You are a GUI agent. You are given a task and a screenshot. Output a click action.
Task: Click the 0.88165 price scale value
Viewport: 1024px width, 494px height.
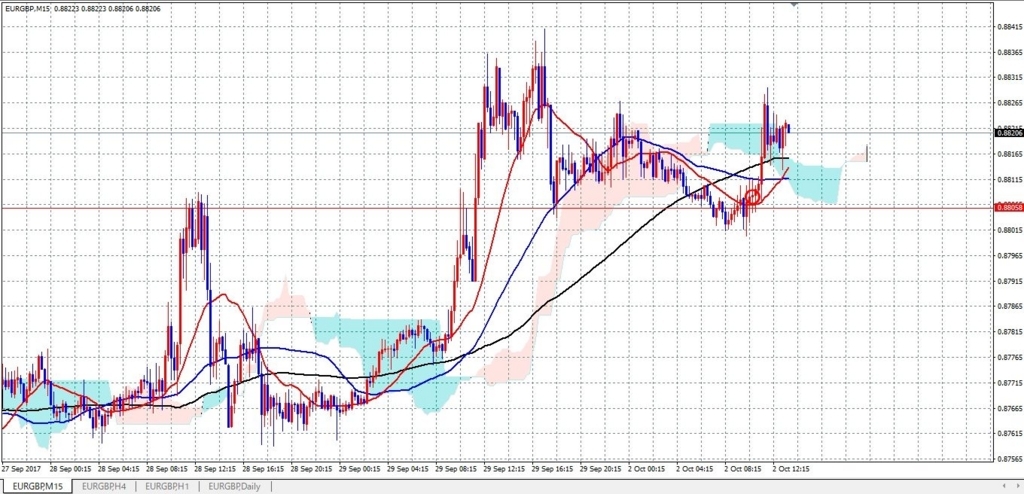1008,154
